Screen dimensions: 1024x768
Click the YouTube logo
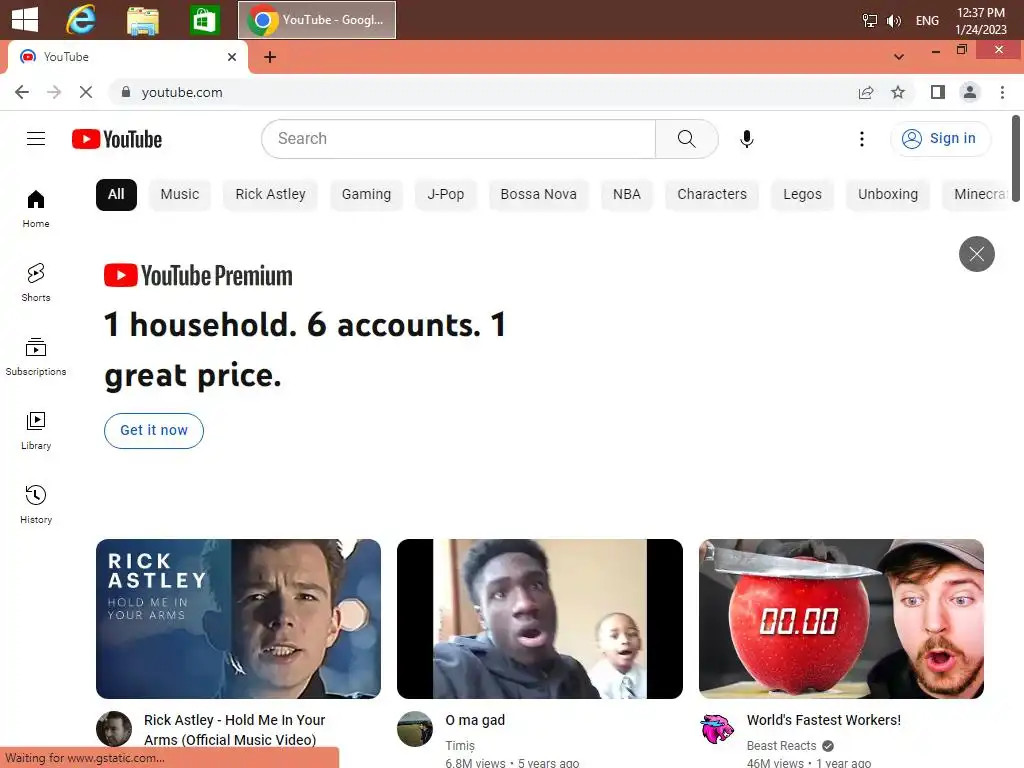117,139
